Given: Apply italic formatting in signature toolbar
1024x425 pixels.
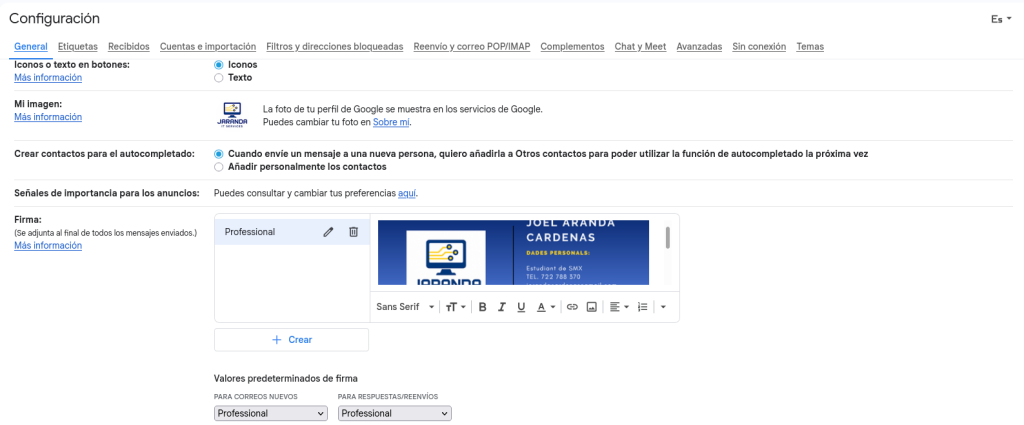Looking at the screenshot, I should (x=502, y=307).
